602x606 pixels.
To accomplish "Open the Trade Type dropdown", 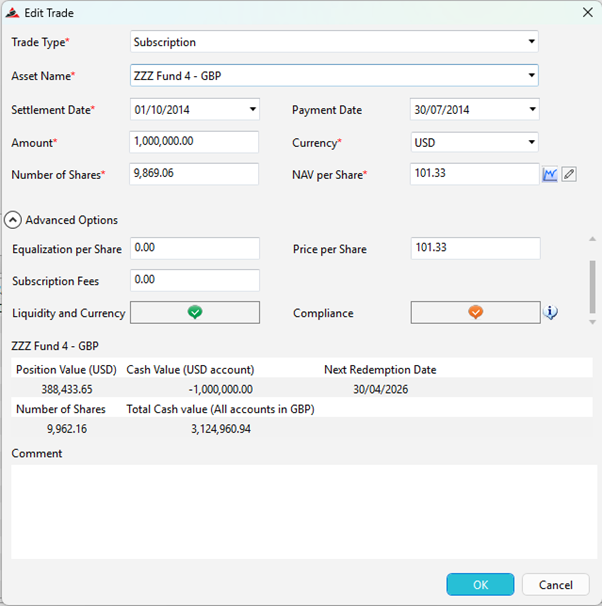I will point(531,41).
